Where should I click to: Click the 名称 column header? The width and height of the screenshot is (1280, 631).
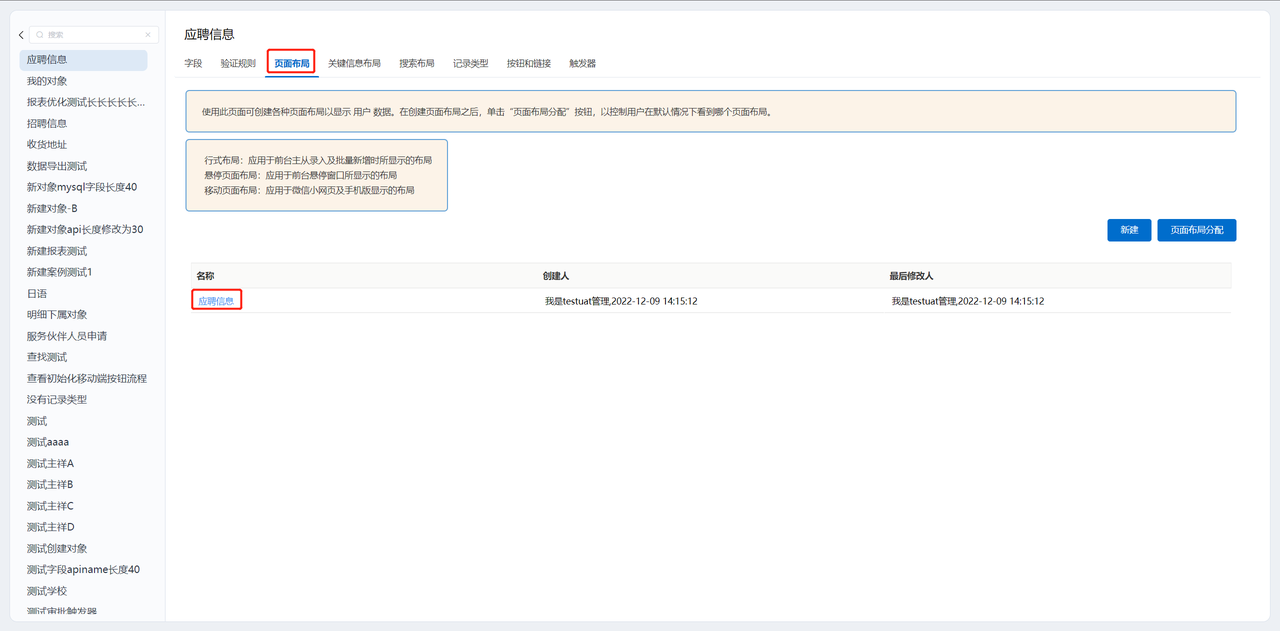206,276
